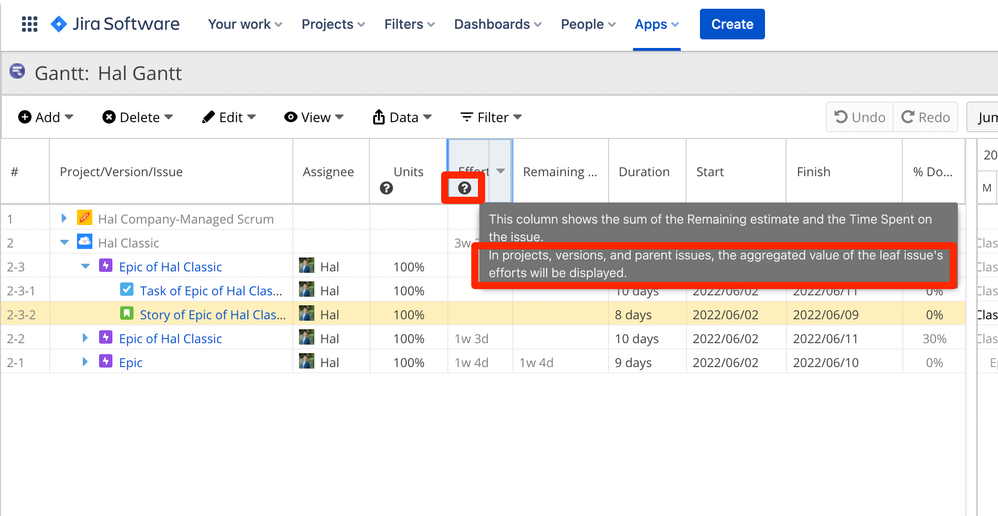Click the Hal Company-Managed Scrum project icon
The image size is (998, 516).
84,218
